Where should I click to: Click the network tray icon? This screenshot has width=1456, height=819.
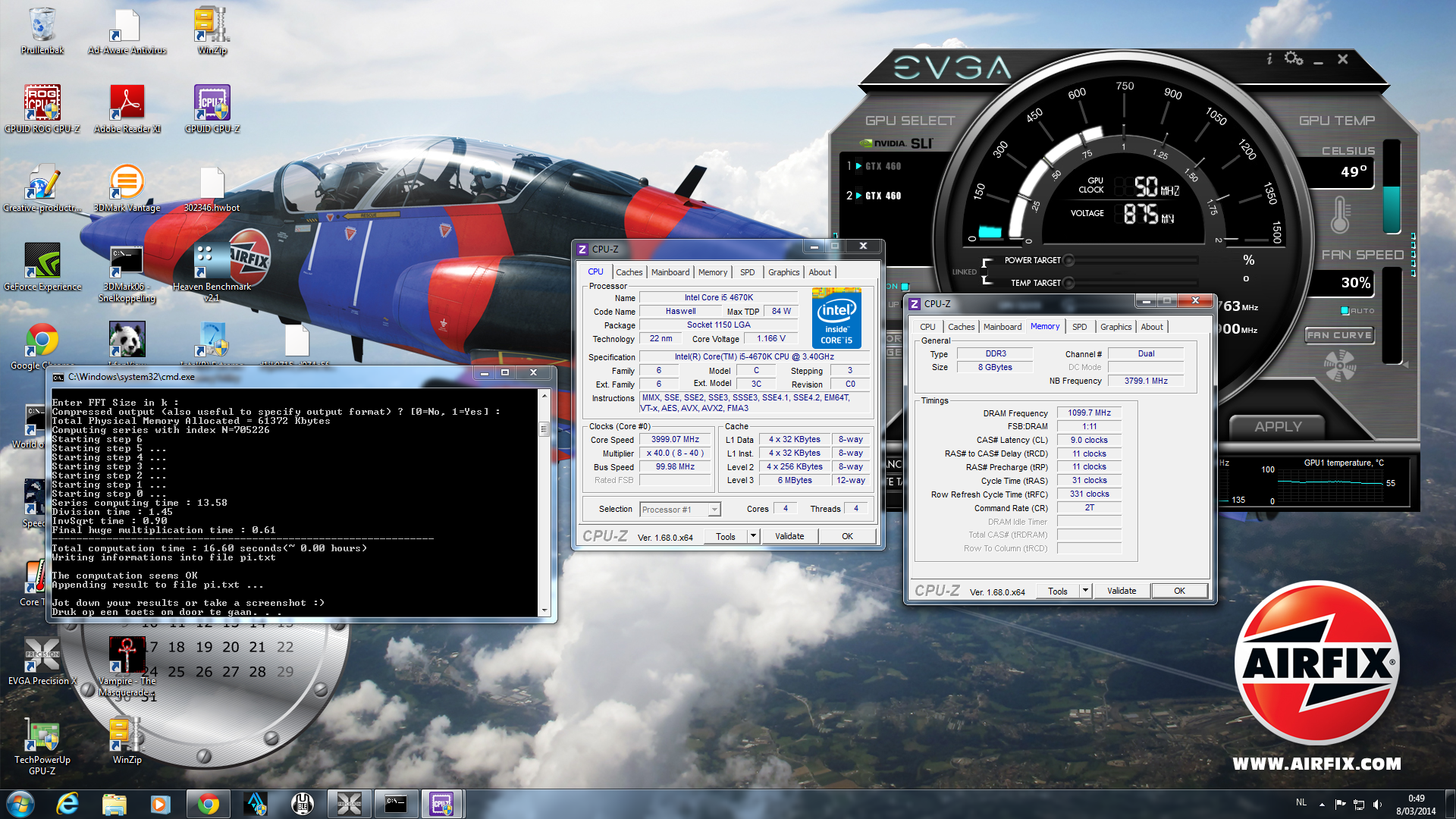[x=1359, y=804]
